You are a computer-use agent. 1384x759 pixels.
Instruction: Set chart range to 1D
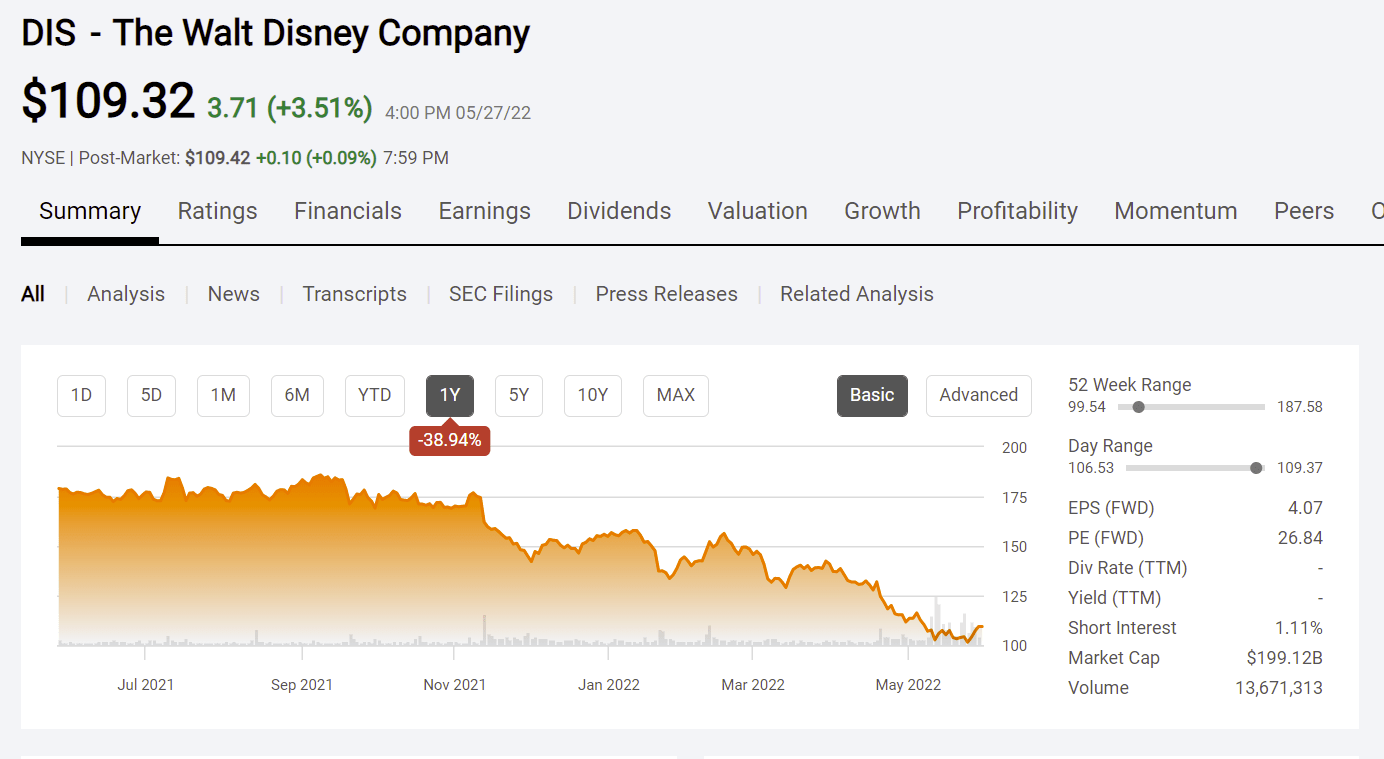81,395
